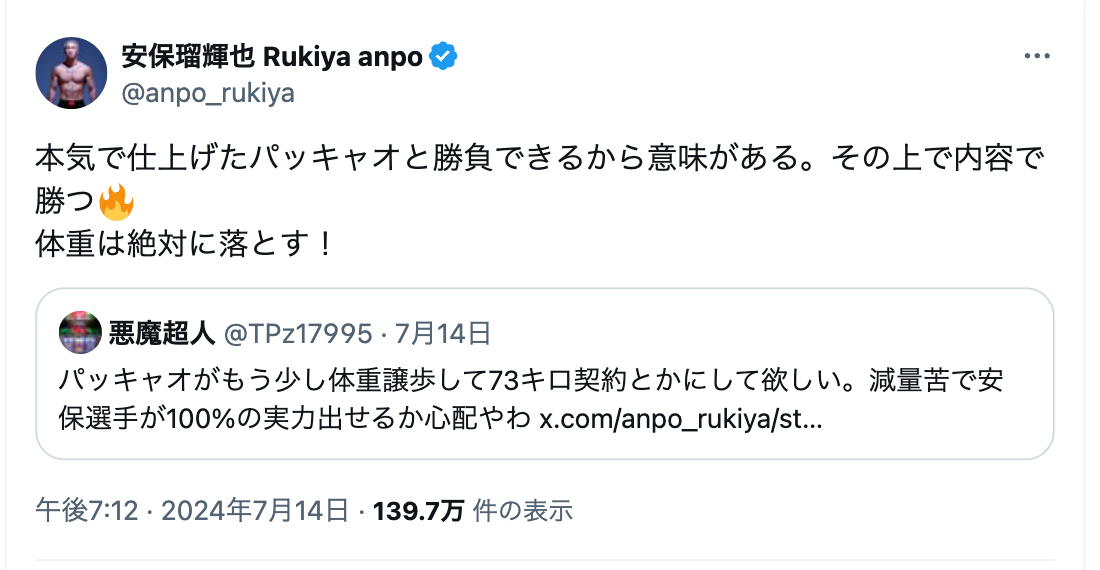This screenshot has height=570, width=1100.
Task: Click the line 体重は絶対に落とす！
Action: 183,245
